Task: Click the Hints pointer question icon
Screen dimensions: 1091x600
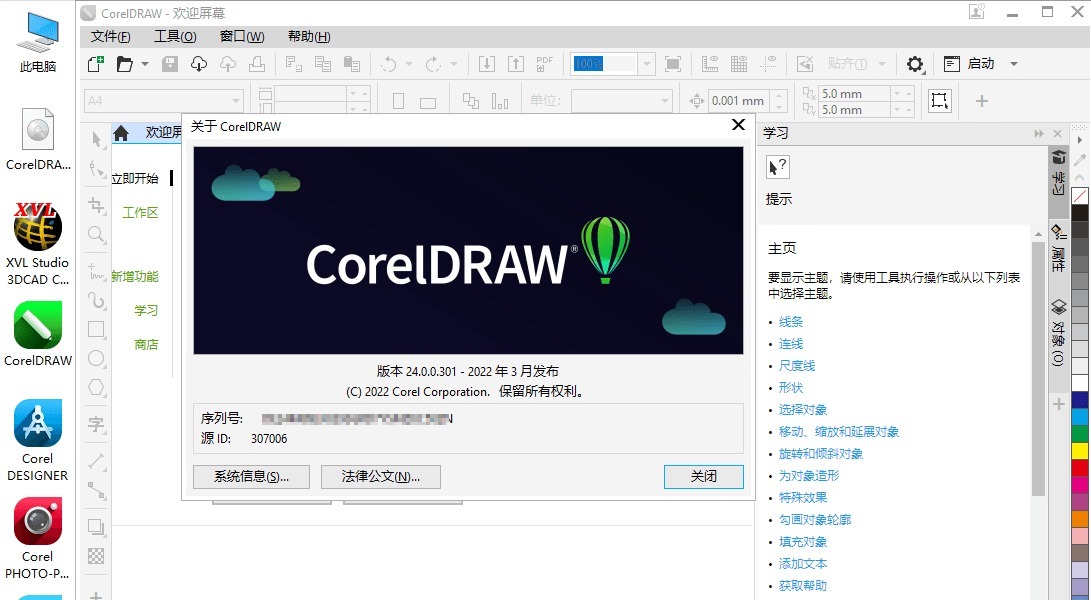Action: (x=778, y=166)
